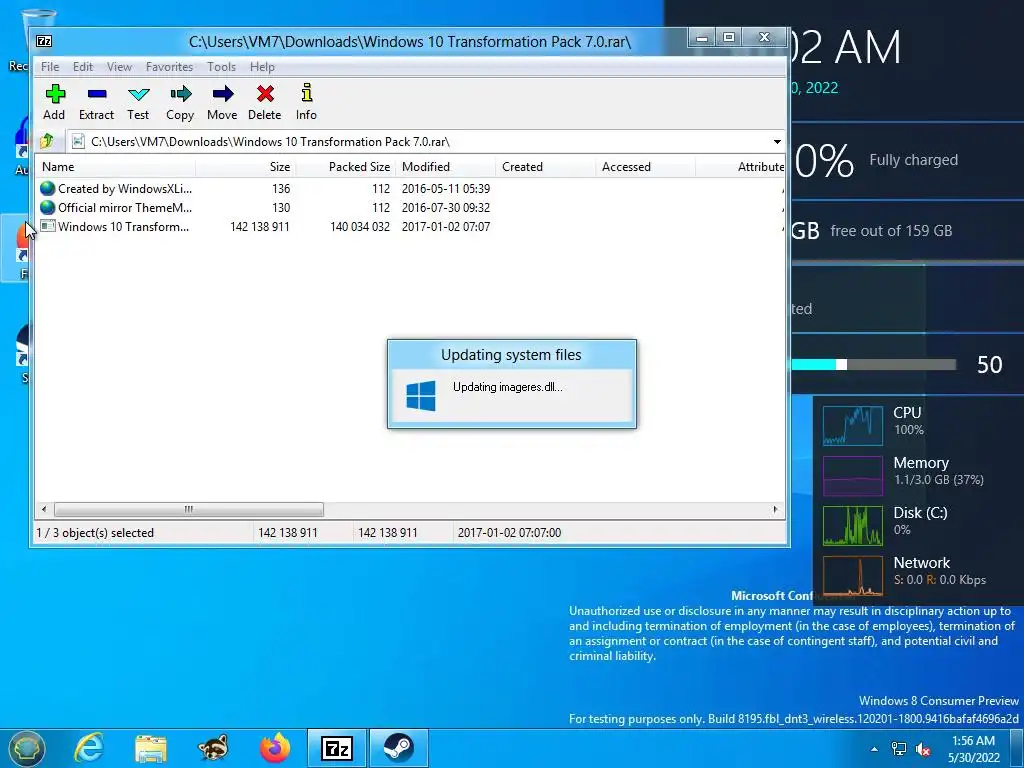Click the Windows 10 Transform file icon
The height and width of the screenshot is (768, 1024).
(x=48, y=226)
